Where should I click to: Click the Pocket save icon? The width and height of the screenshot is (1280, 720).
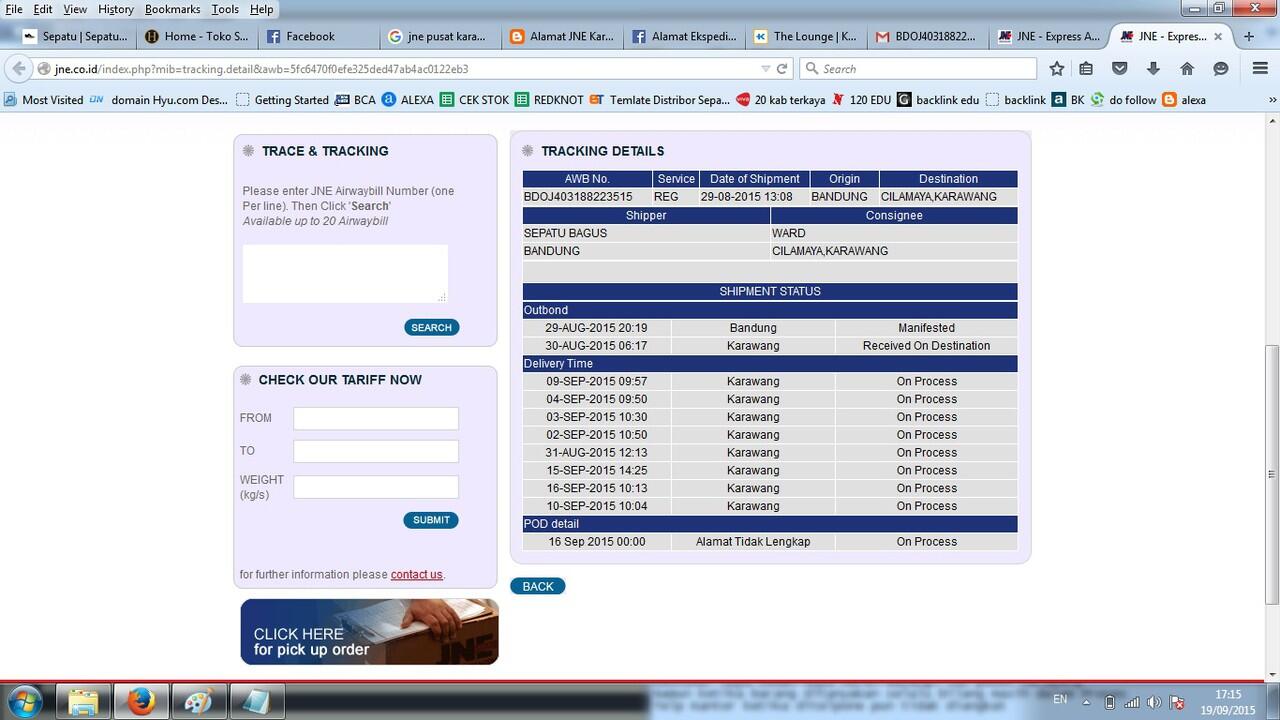(x=1120, y=69)
